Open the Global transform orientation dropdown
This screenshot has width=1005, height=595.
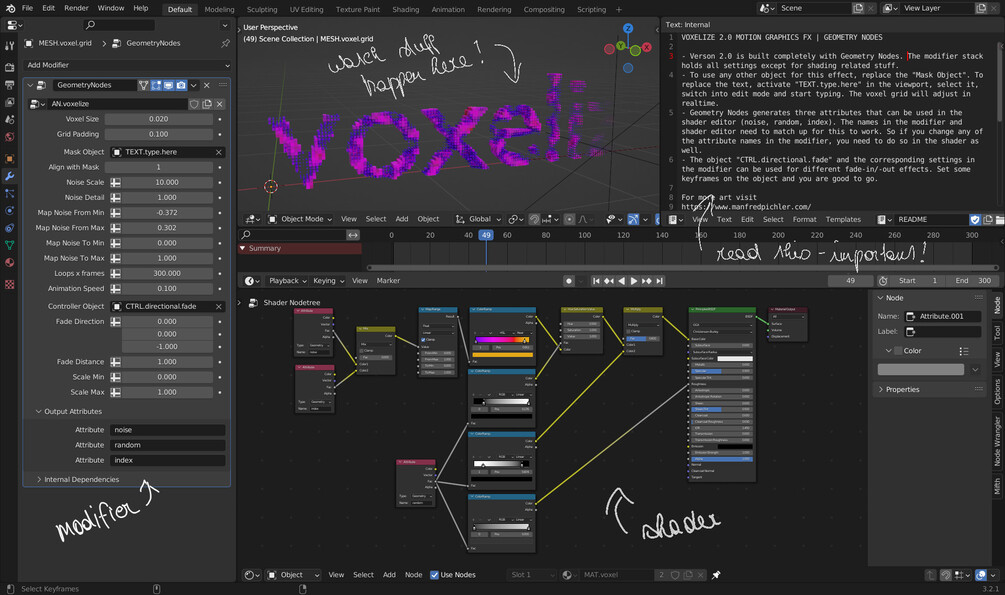478,219
